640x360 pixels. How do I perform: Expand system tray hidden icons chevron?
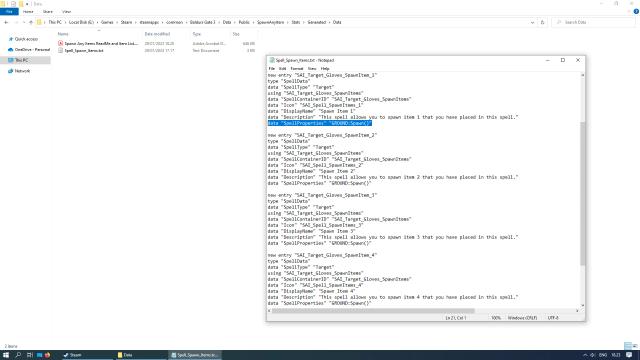pyautogui.click(x=585, y=355)
